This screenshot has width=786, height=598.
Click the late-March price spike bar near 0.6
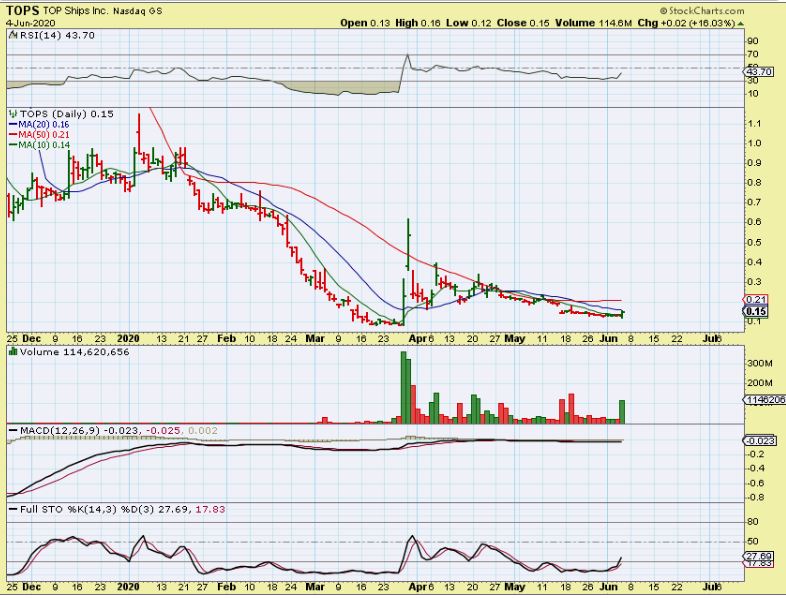[x=409, y=244]
